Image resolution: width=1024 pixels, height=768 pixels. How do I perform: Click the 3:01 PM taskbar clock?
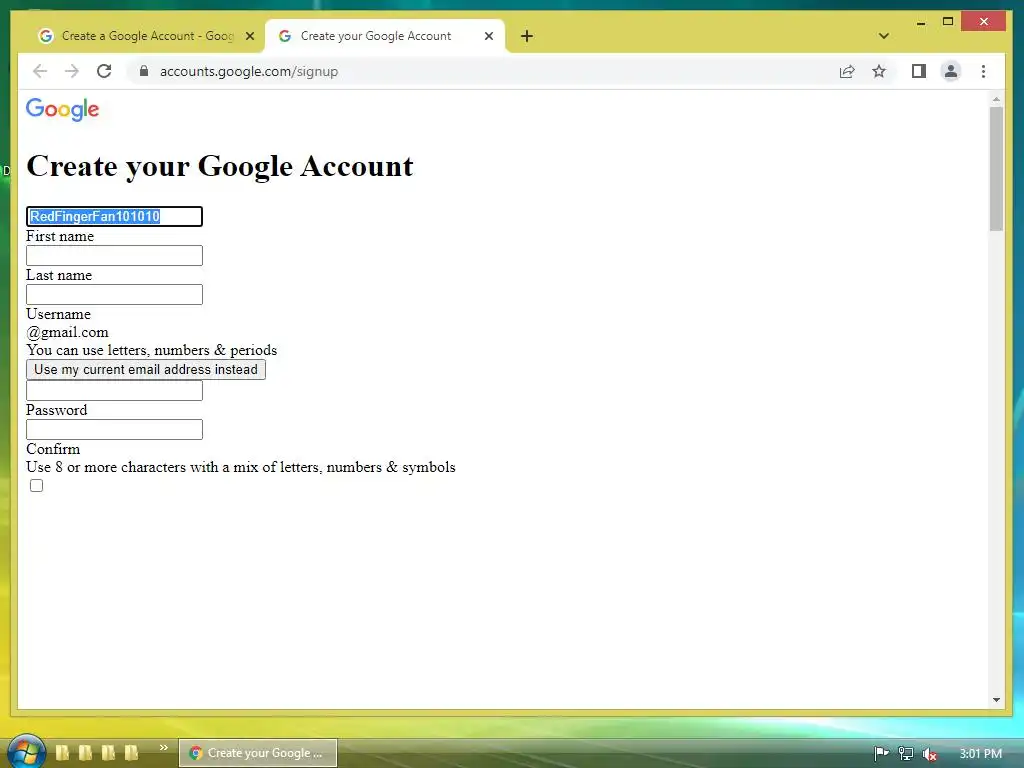[980, 754]
